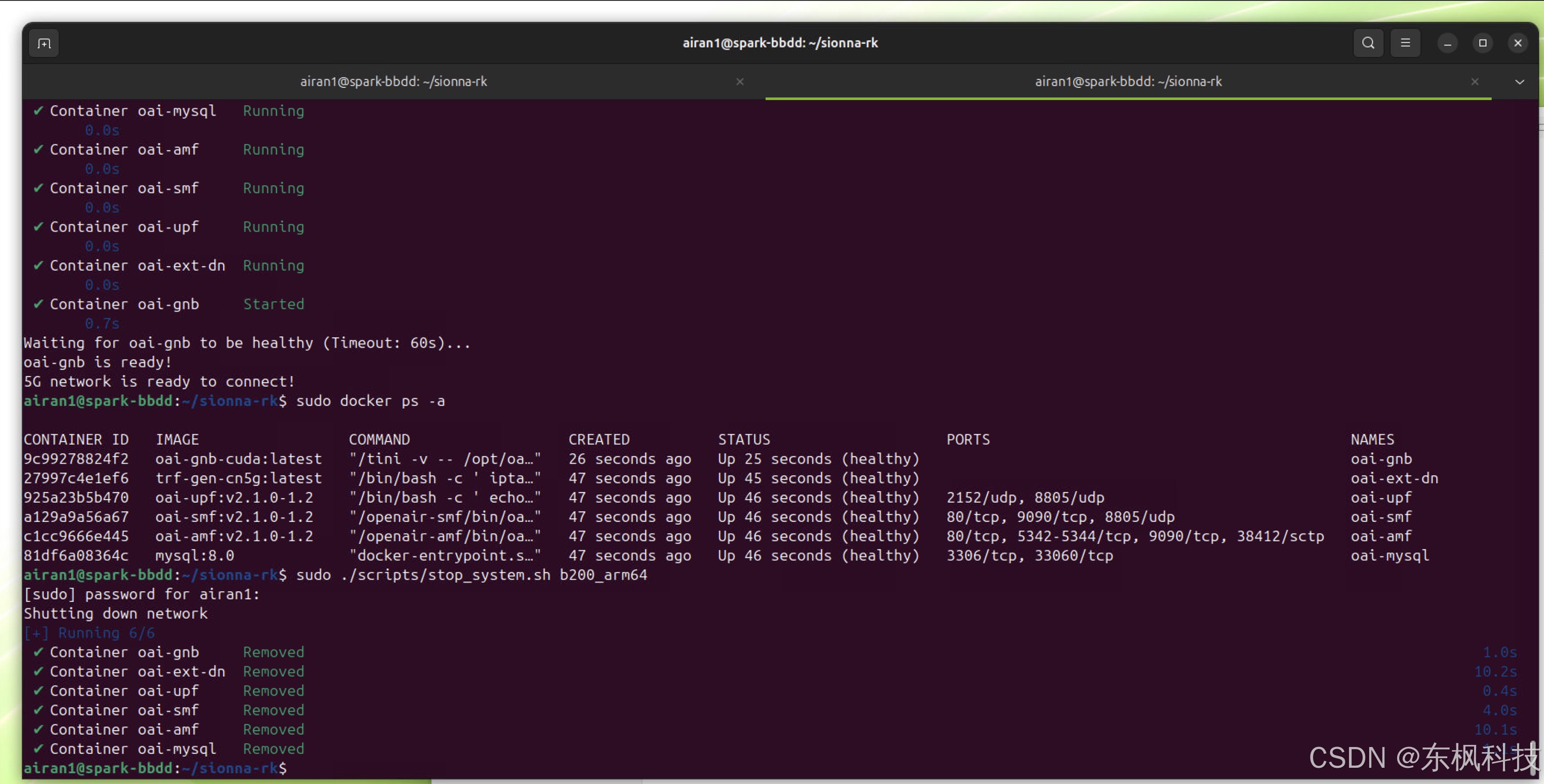Open the terminal hamburger menu
Viewport: 1544px width, 784px height.
pyautogui.click(x=1405, y=43)
